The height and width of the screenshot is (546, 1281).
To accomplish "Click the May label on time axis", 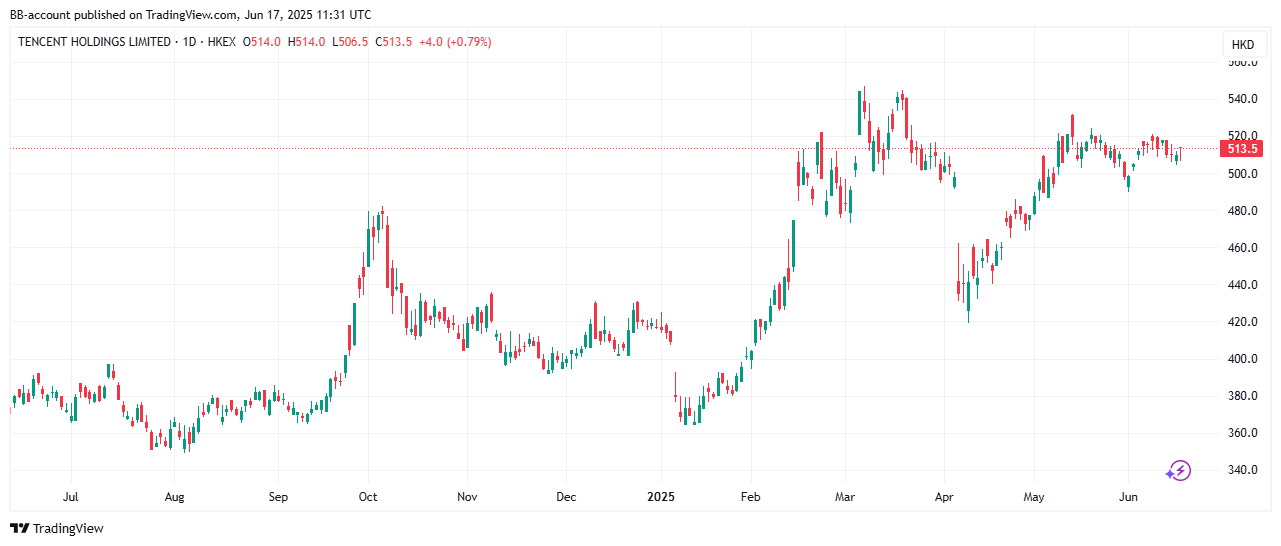I will coord(1035,496).
